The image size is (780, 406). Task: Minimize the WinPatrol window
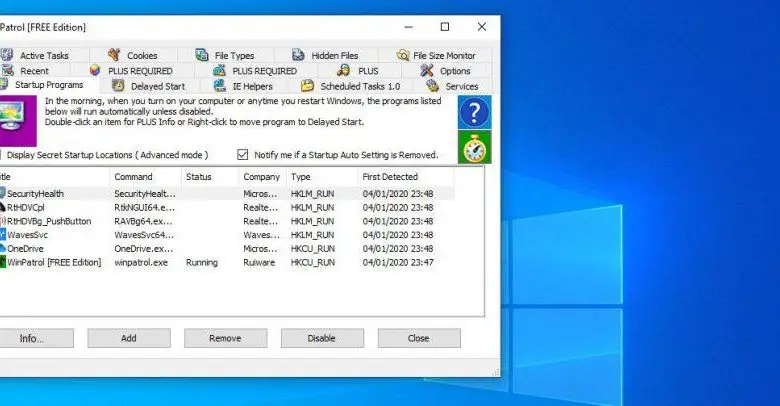[408, 27]
